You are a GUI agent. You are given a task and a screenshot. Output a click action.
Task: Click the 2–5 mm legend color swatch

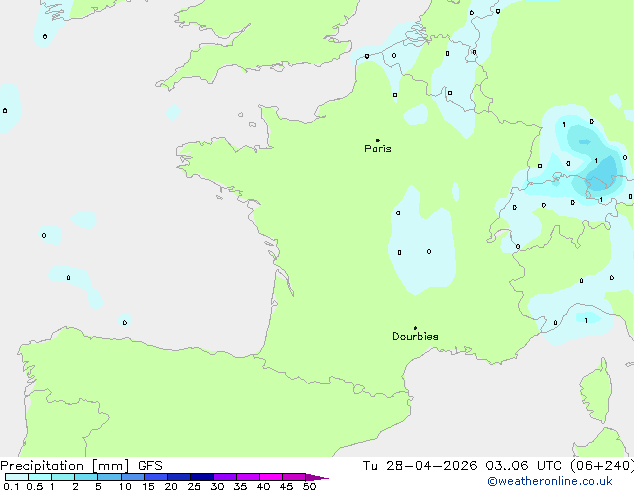[86, 477]
